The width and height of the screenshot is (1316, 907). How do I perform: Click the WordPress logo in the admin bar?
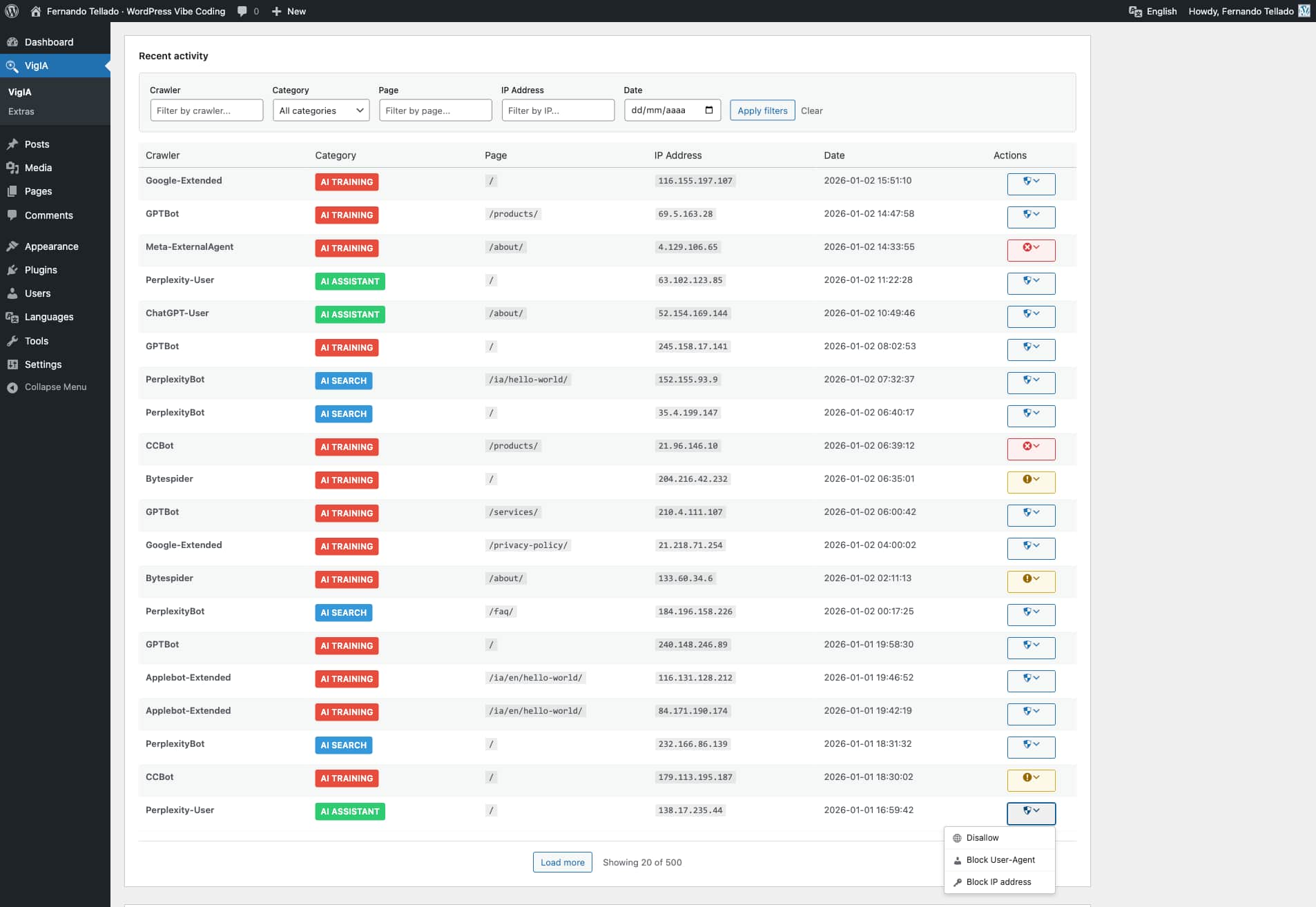pyautogui.click(x=12, y=11)
